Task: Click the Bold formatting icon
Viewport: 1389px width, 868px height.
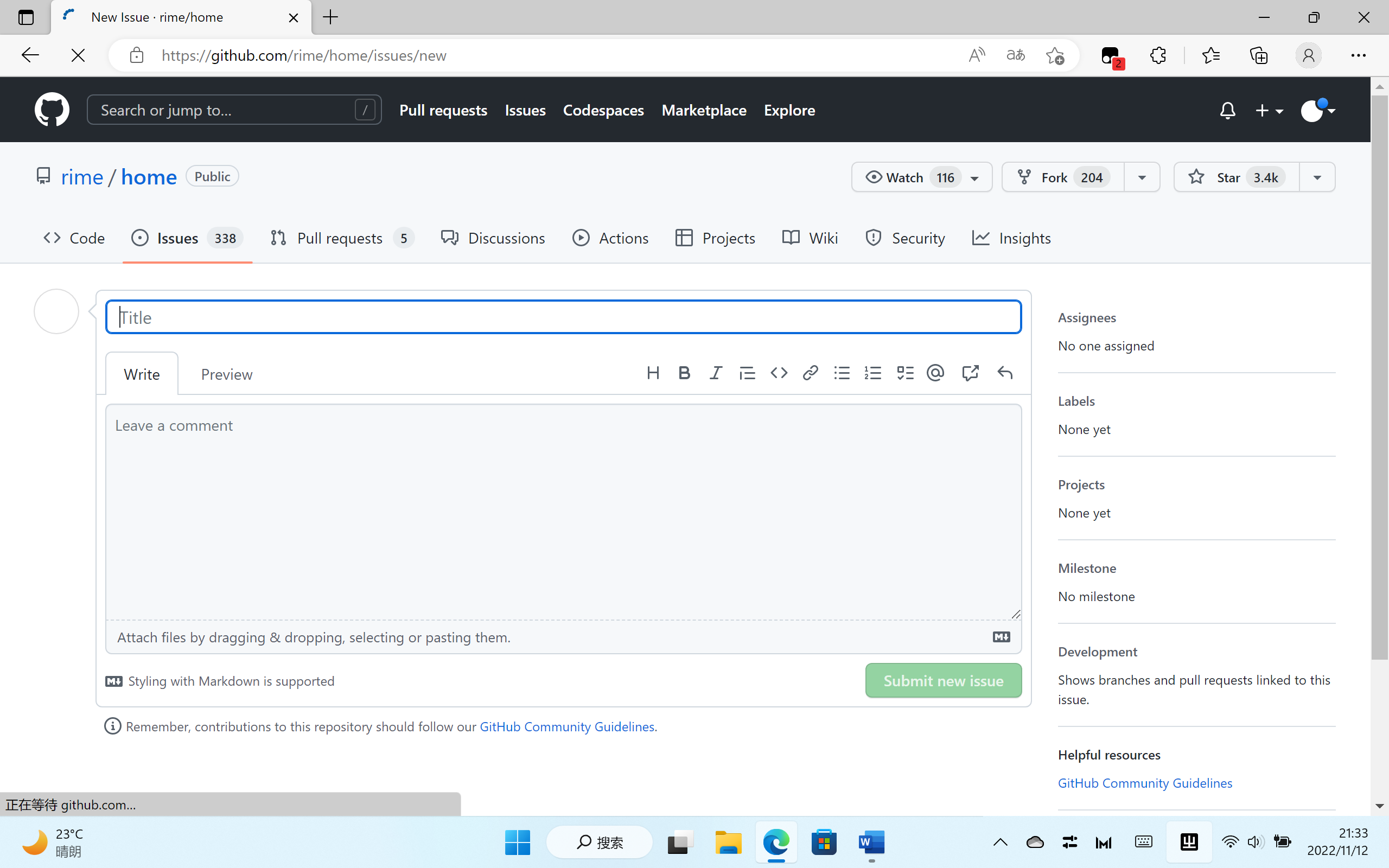Action: [684, 373]
